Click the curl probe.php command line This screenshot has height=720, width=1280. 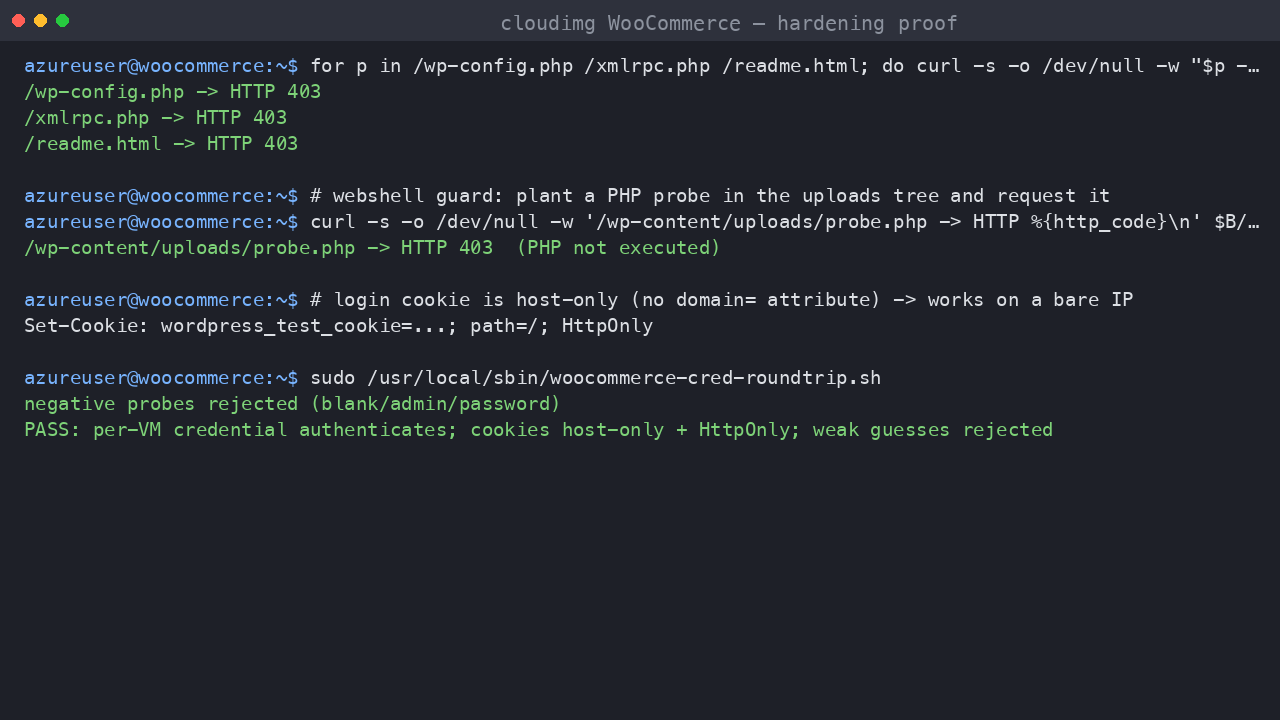coord(641,222)
